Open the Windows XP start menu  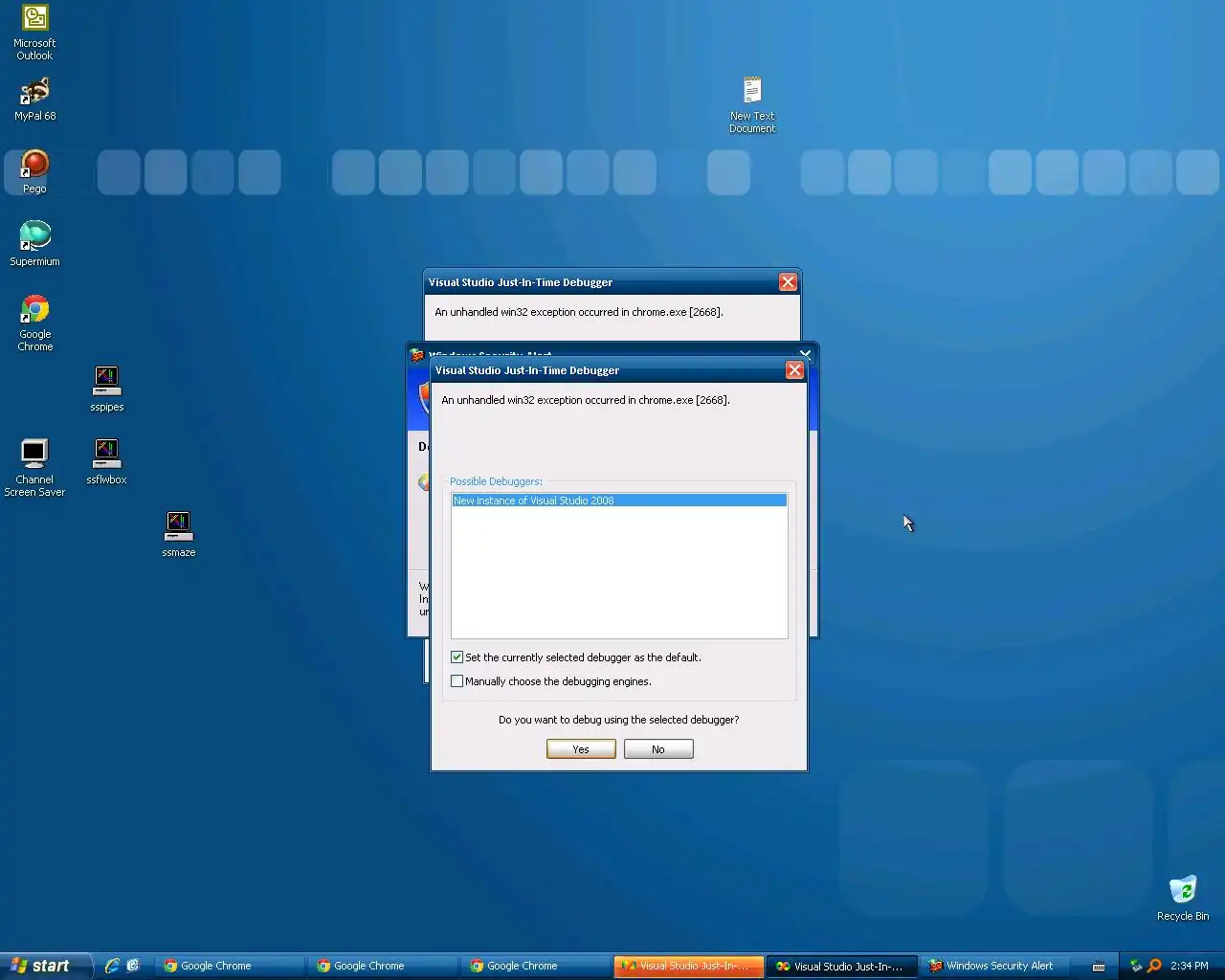(46, 966)
